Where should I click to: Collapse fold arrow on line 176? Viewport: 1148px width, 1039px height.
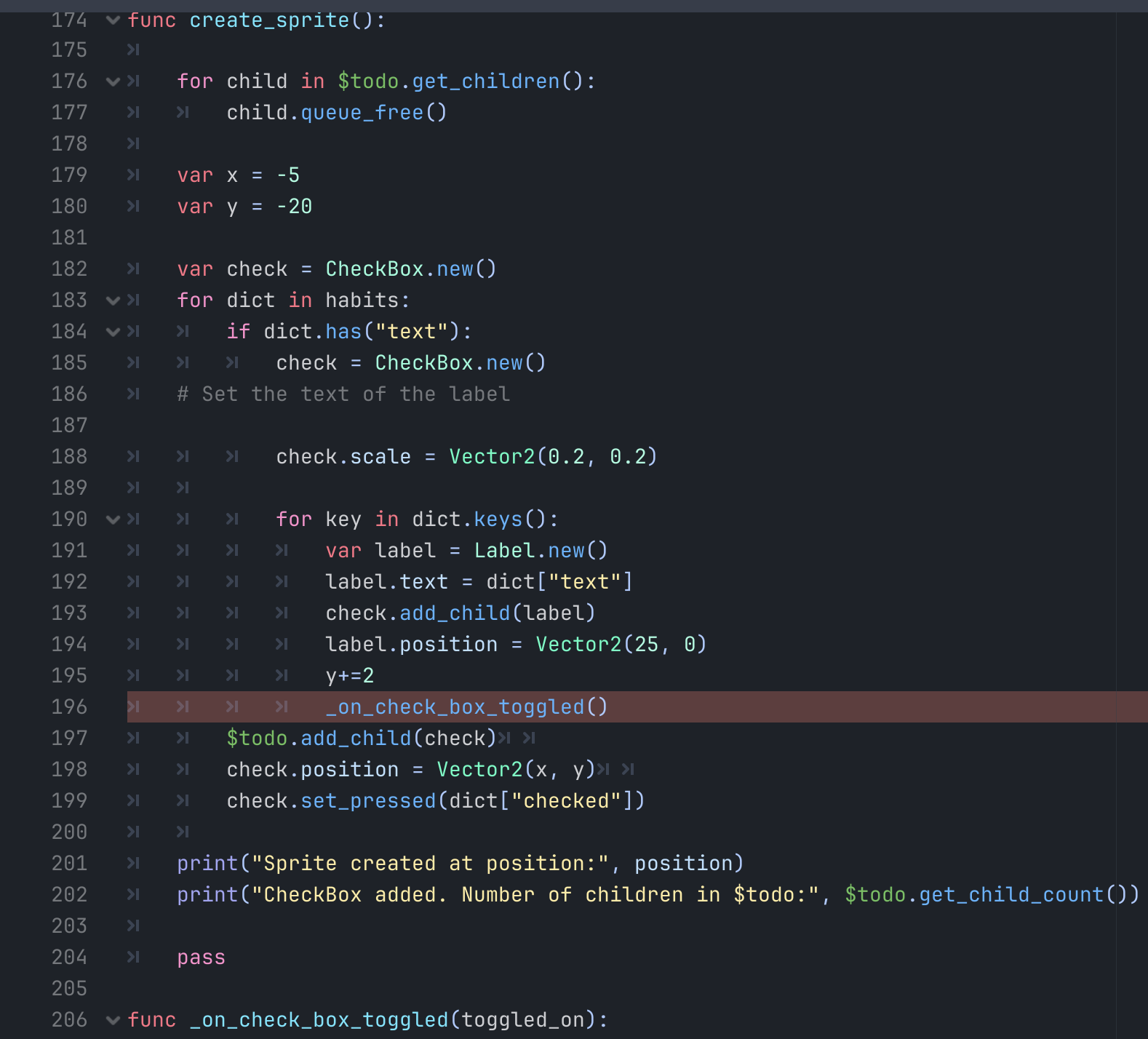click(x=113, y=81)
